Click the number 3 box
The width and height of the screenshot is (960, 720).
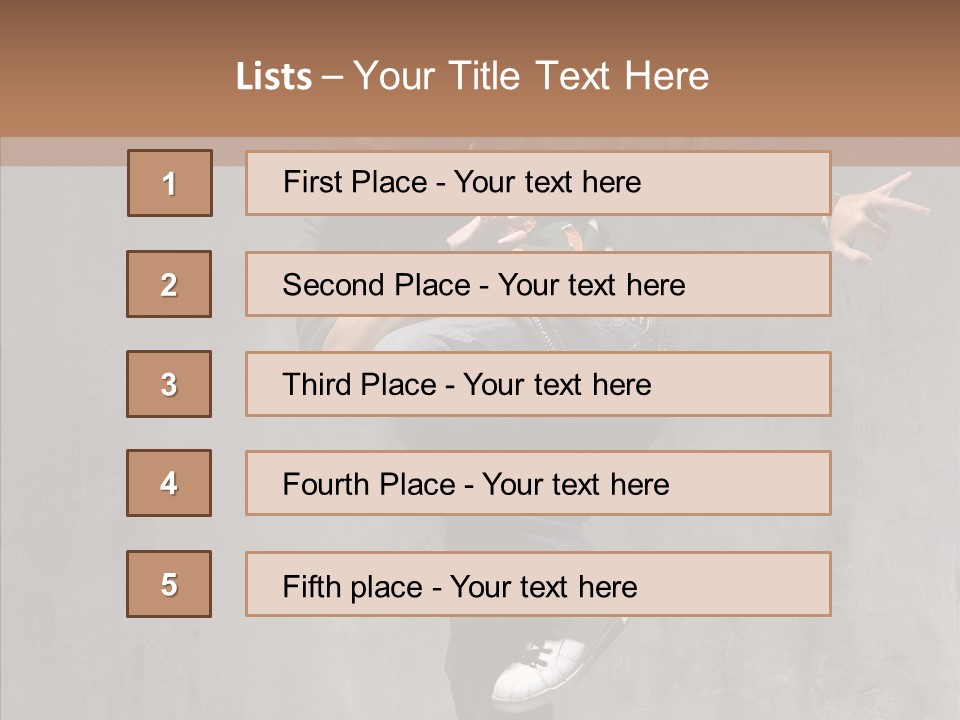169,384
